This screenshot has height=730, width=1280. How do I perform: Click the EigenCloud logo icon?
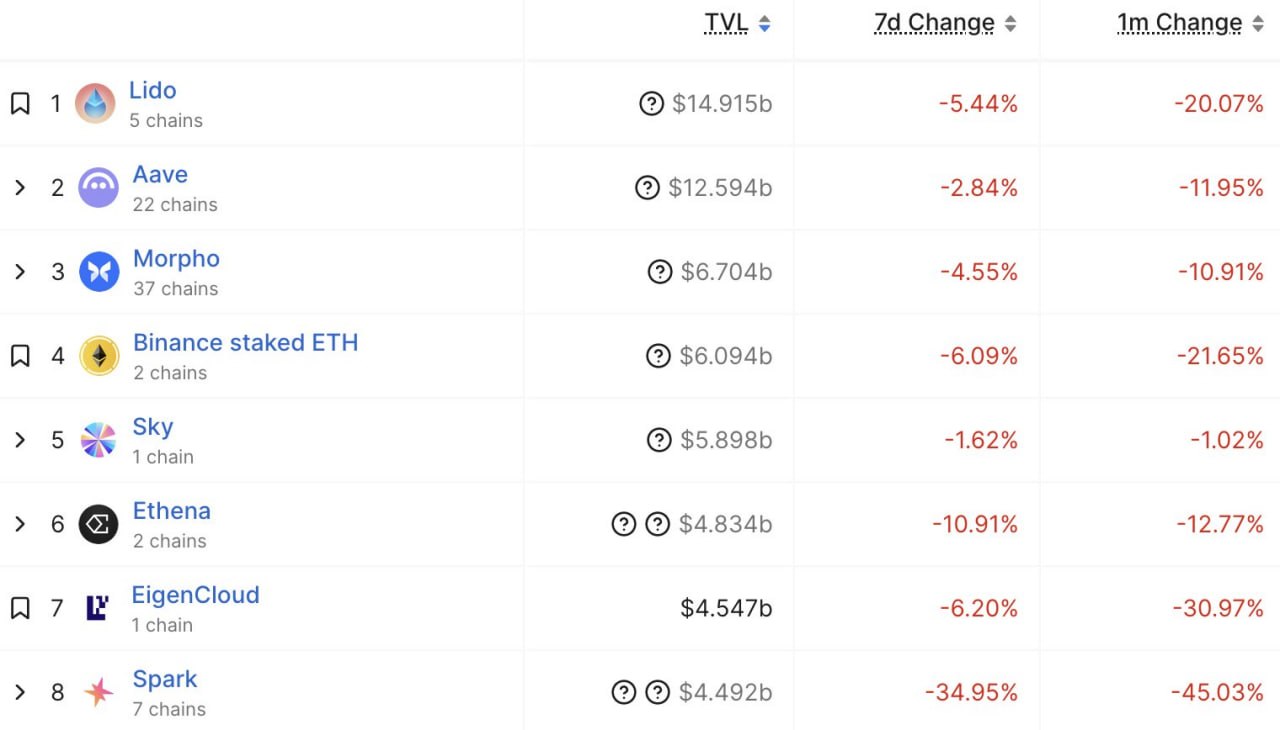click(97, 608)
